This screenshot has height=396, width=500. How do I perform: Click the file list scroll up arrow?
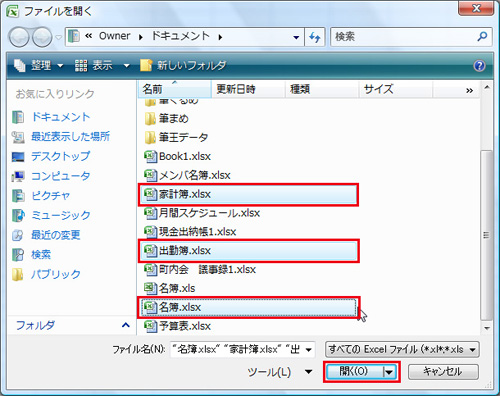(487, 87)
